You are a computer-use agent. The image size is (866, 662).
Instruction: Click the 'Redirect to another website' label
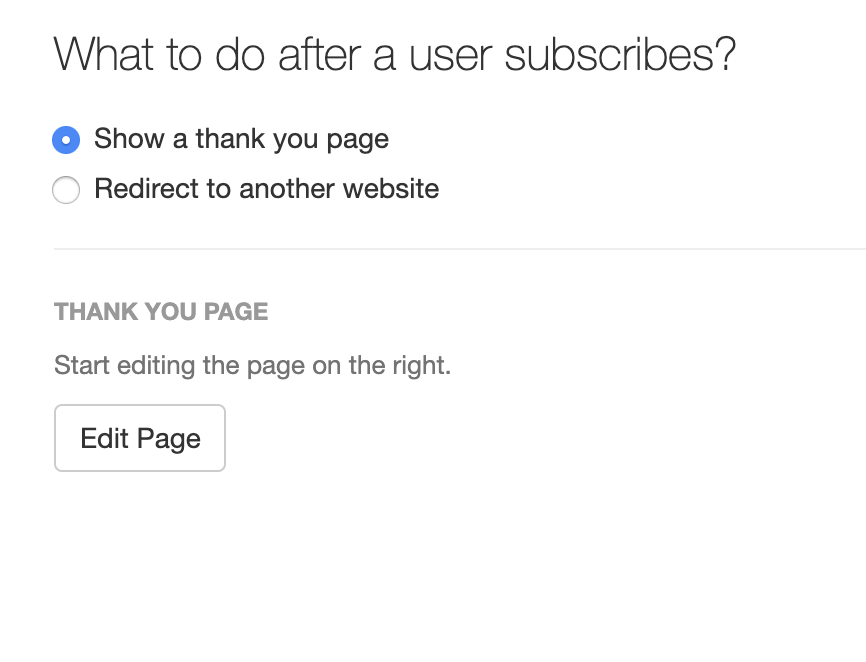[x=265, y=189]
